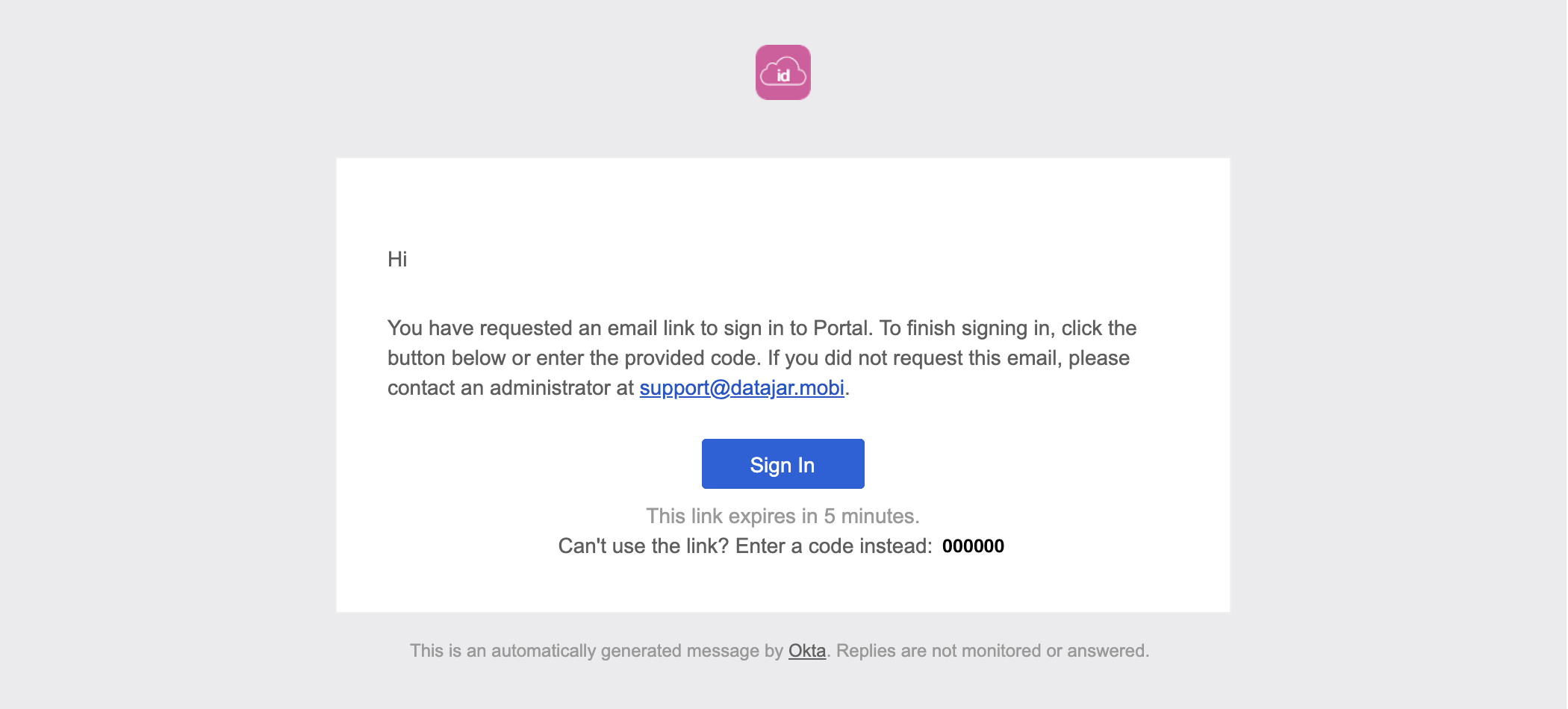Click the word "Portal" in the message

pyautogui.click(x=841, y=328)
